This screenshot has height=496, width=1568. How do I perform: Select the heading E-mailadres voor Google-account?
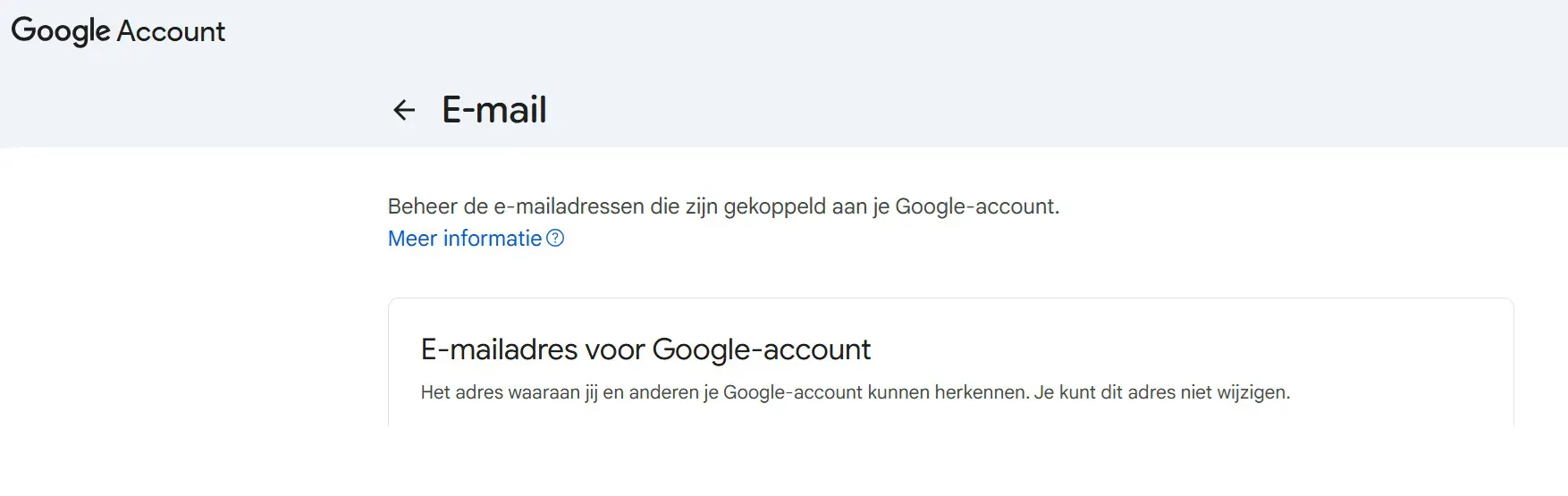645,349
